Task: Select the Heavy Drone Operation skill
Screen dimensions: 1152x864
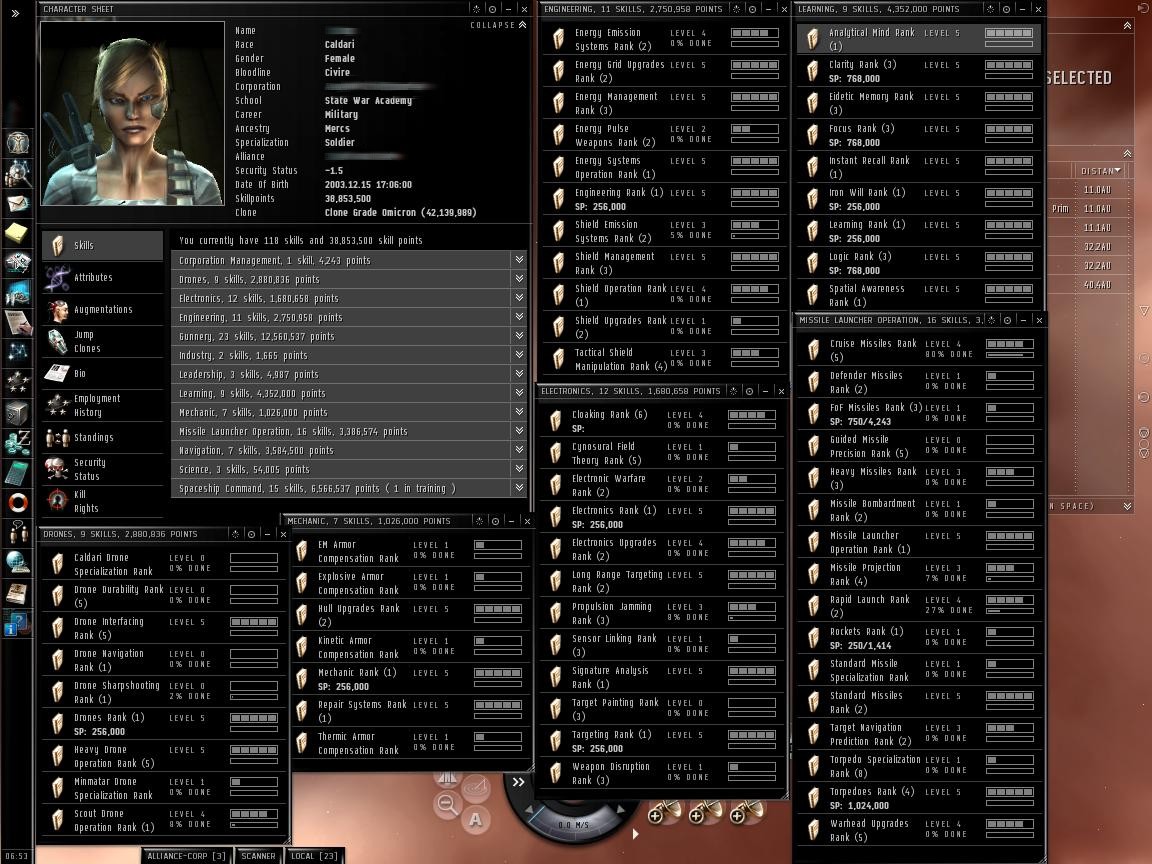Action: click(164, 757)
